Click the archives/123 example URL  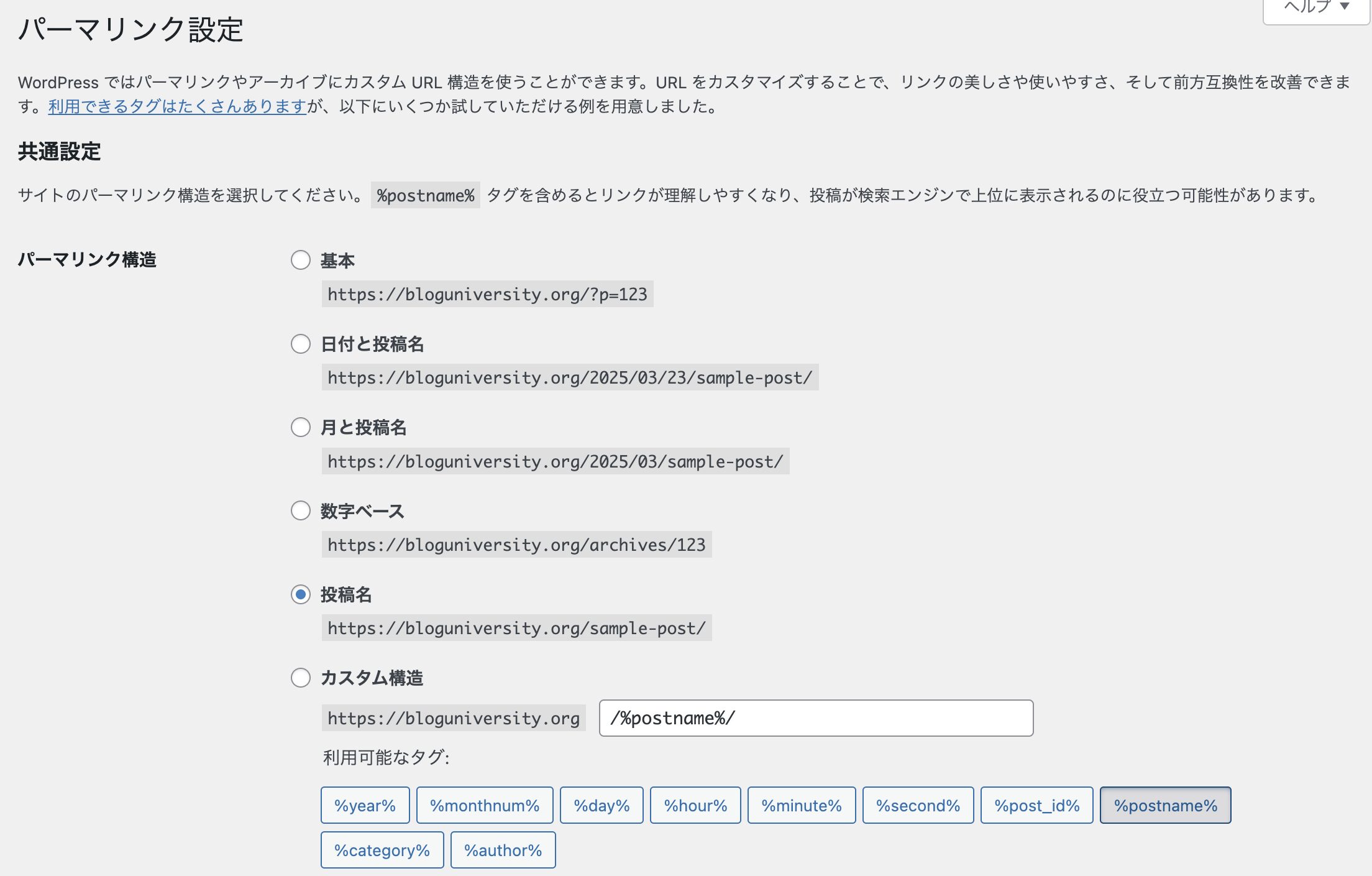point(516,545)
